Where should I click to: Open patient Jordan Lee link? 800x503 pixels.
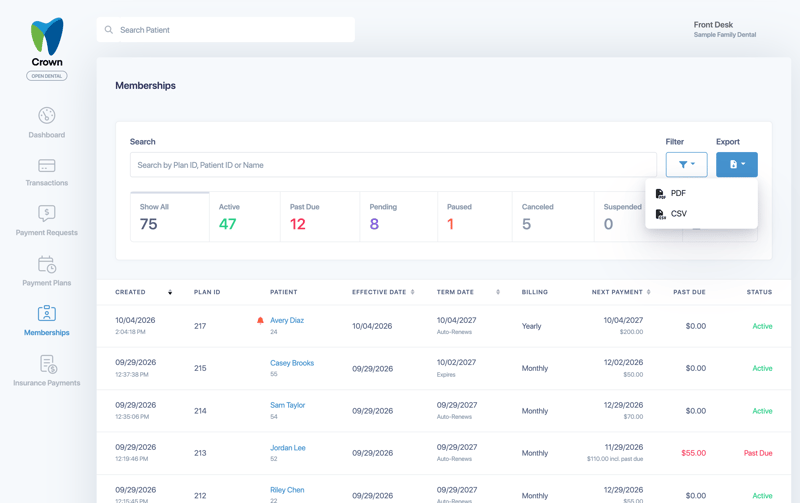[288, 448]
